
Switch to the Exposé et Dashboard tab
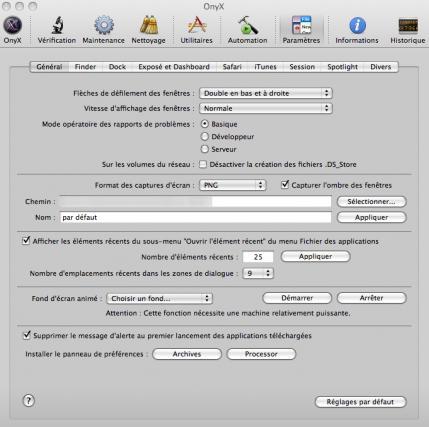pyautogui.click(x=174, y=67)
